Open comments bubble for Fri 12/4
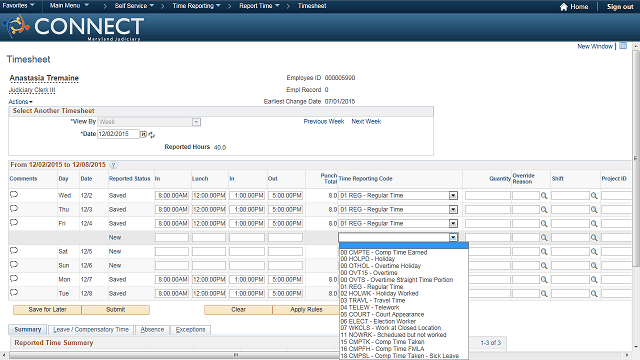640x360 pixels. click(x=14, y=222)
